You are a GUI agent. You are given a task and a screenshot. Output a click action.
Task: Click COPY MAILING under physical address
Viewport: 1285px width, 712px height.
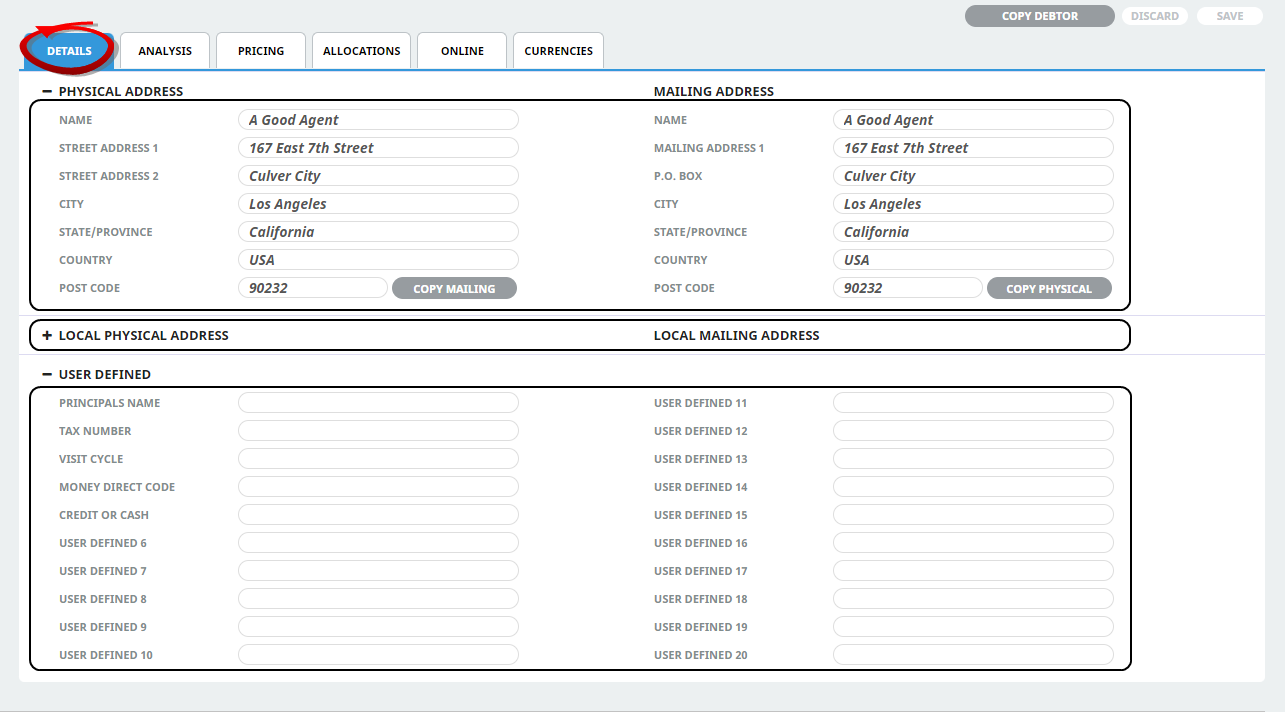[x=454, y=287]
